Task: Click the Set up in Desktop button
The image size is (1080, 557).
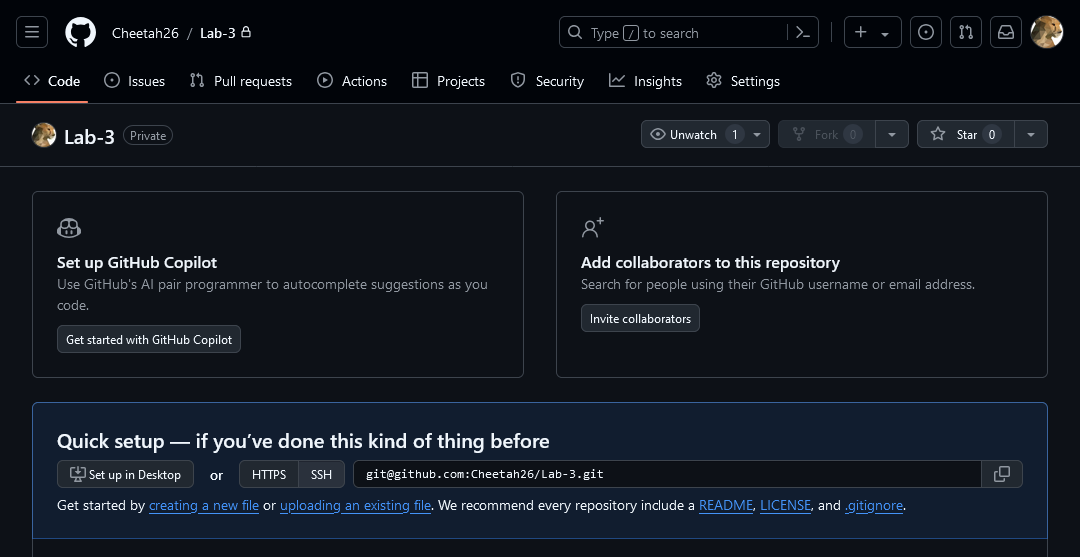Action: click(125, 474)
